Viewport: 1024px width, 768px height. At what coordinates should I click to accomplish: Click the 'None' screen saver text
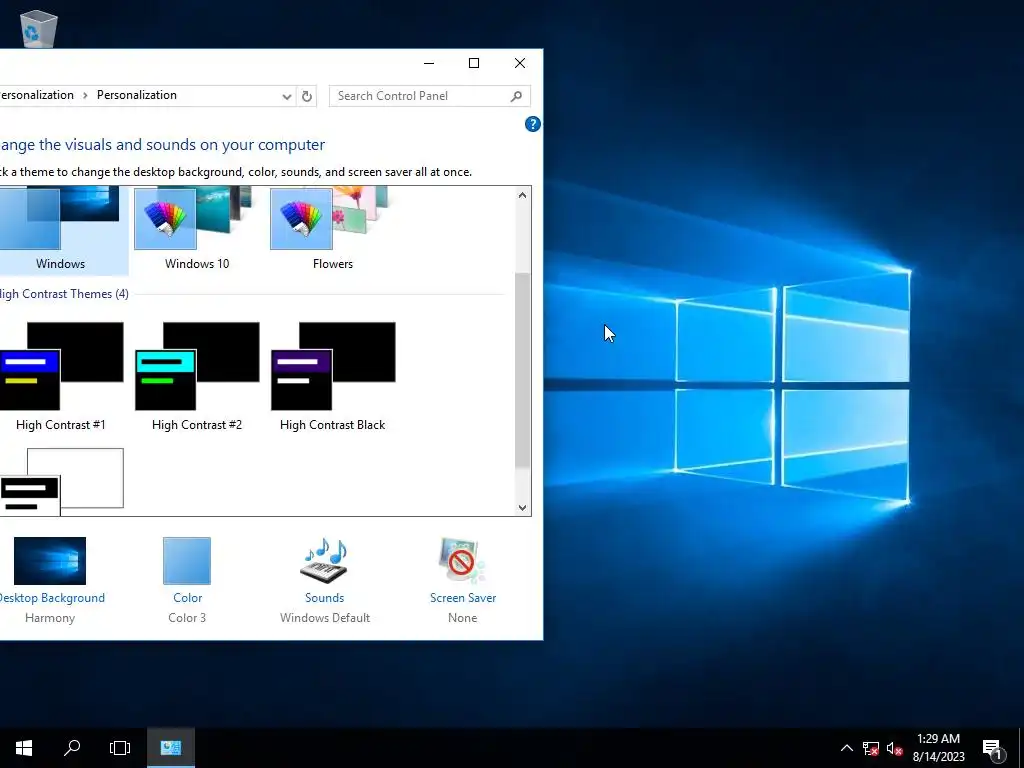click(x=462, y=618)
